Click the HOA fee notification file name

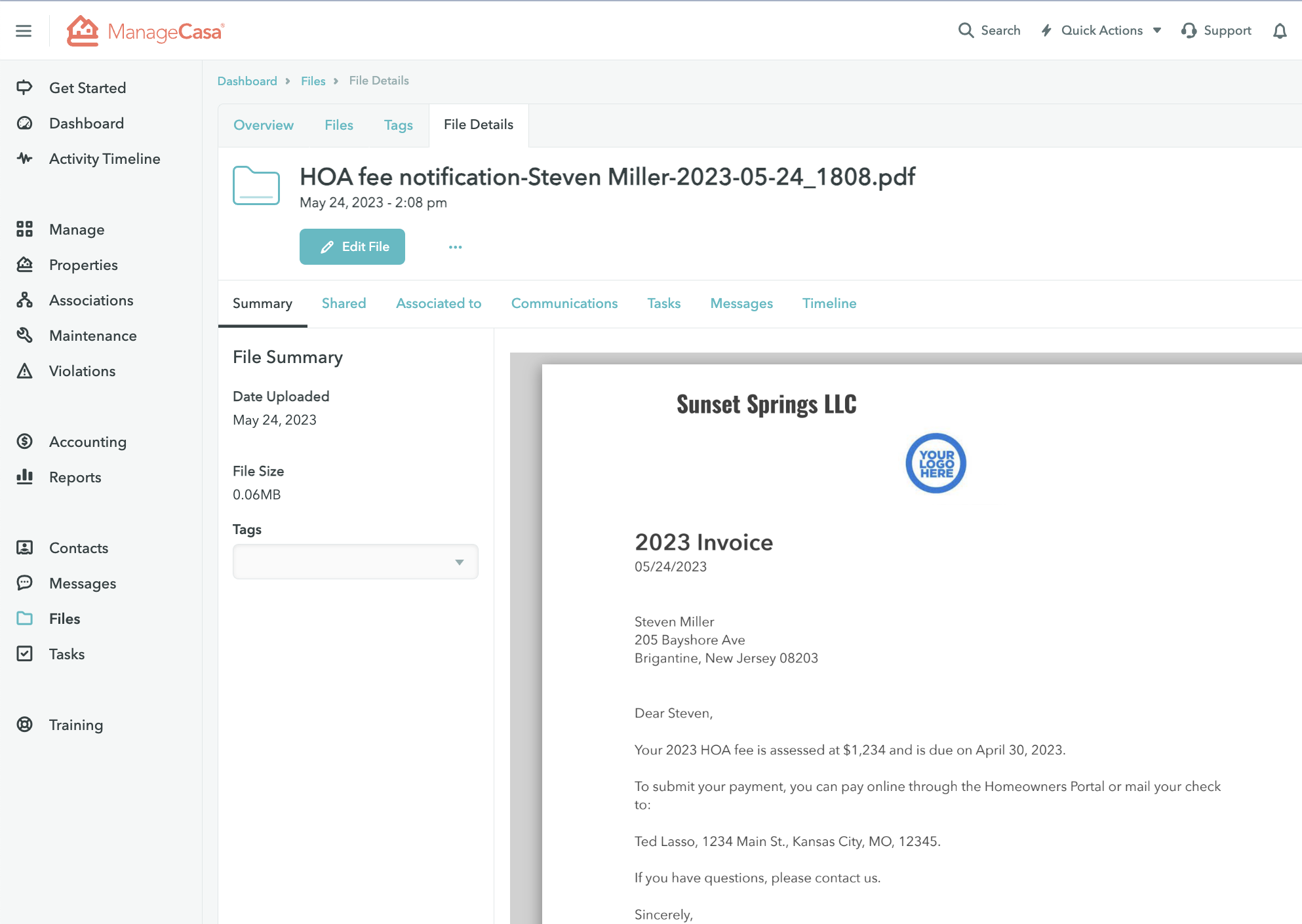607,177
